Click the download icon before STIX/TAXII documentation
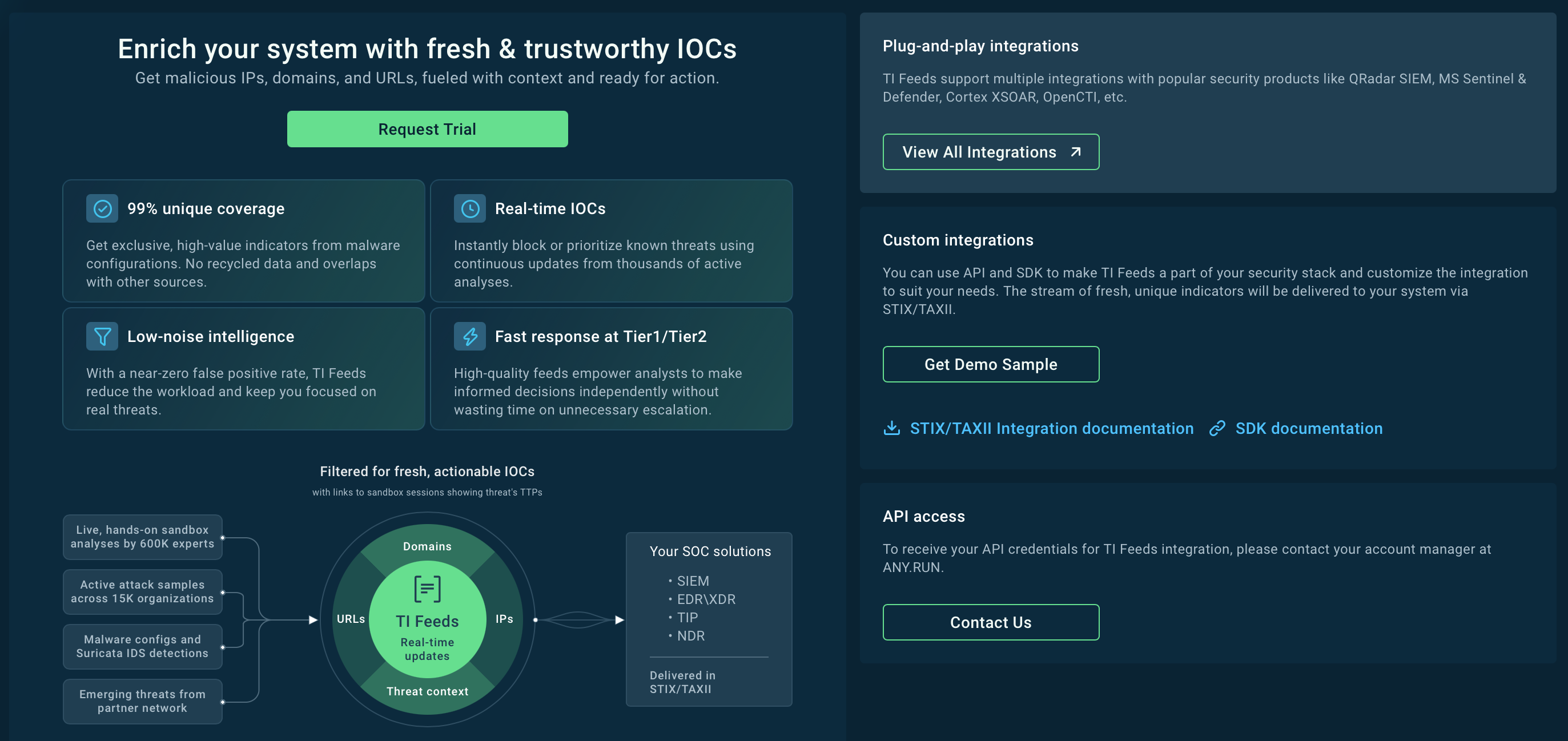Screen dimensions: 1568x741 (891, 428)
